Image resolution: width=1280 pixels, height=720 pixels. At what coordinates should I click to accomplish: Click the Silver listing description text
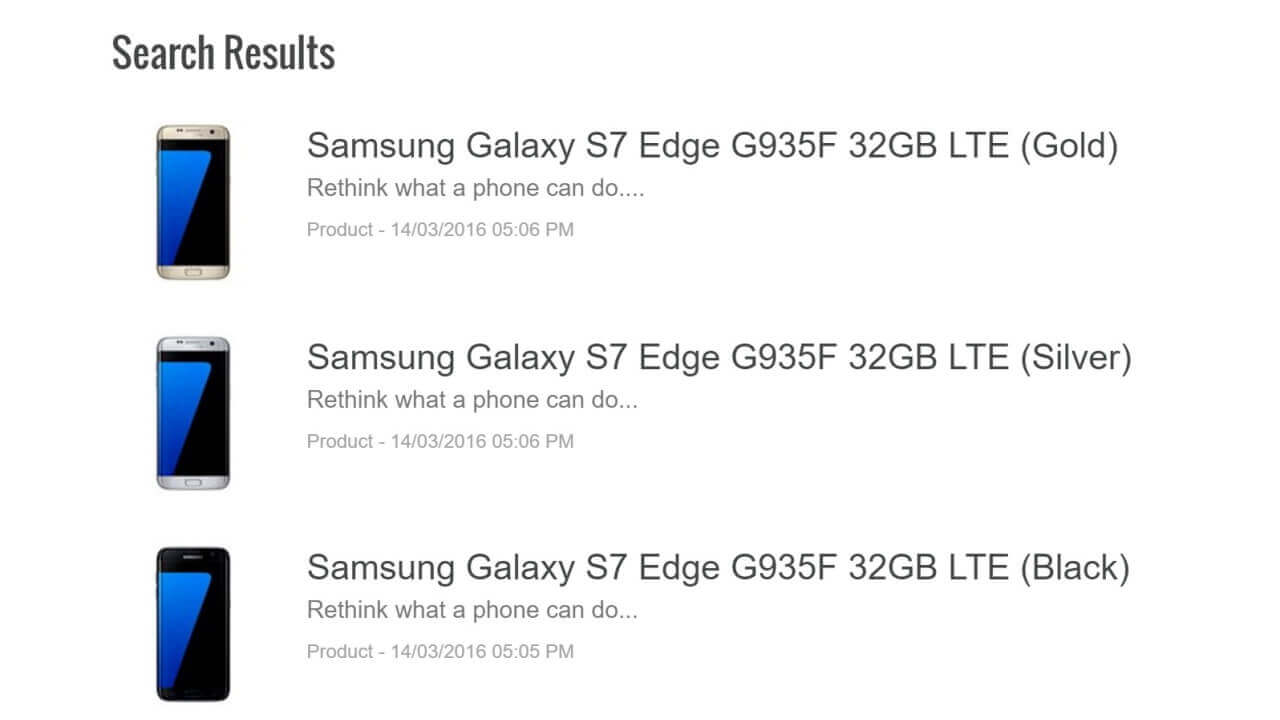(x=473, y=400)
